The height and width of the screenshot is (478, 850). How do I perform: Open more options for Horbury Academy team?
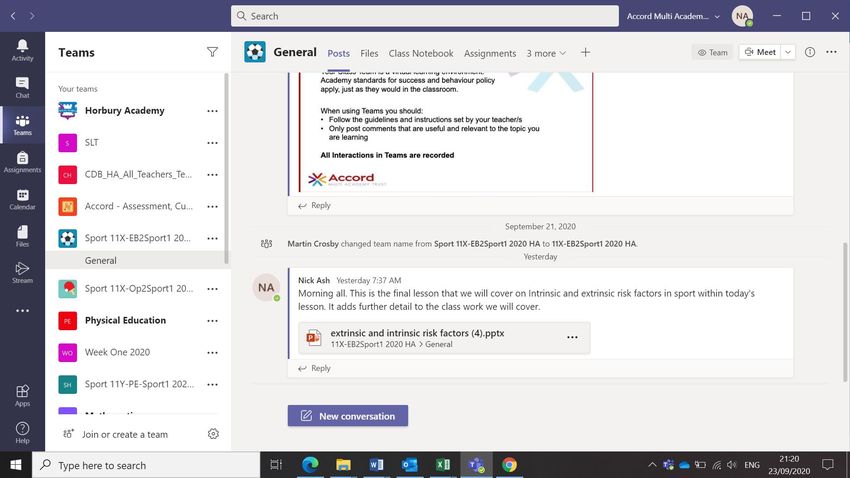[x=212, y=111]
